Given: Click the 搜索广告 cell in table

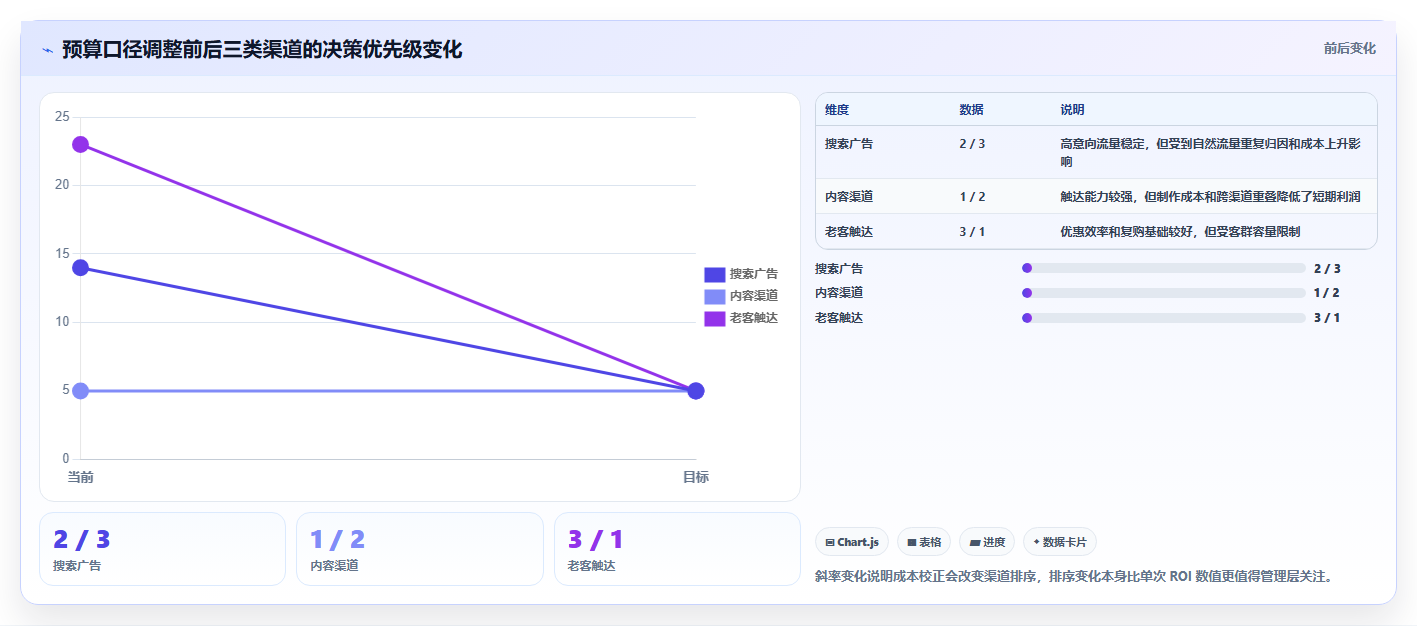Looking at the screenshot, I should coord(849,144).
